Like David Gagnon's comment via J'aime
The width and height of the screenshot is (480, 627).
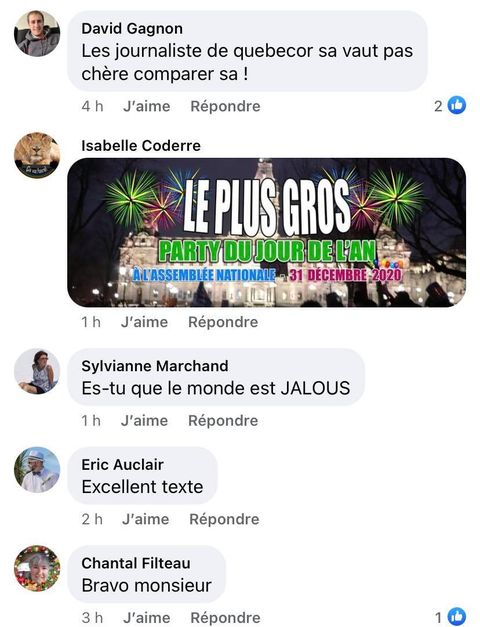coord(147,106)
